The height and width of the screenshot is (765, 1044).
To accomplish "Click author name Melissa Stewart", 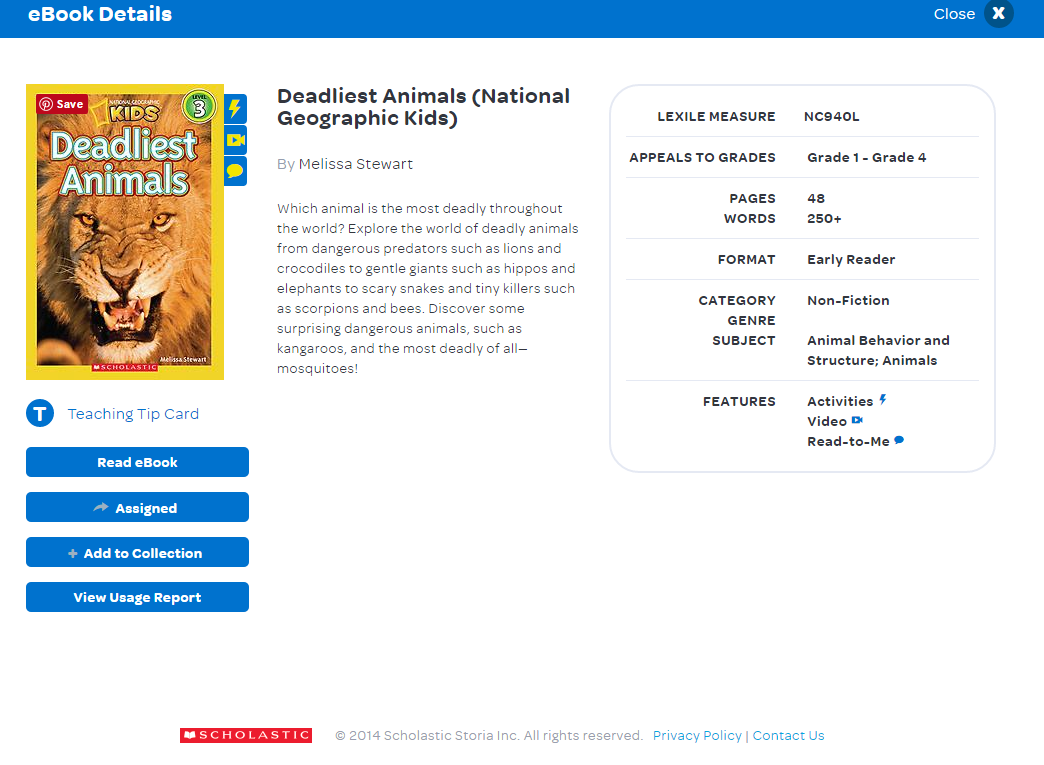I will pos(356,164).
